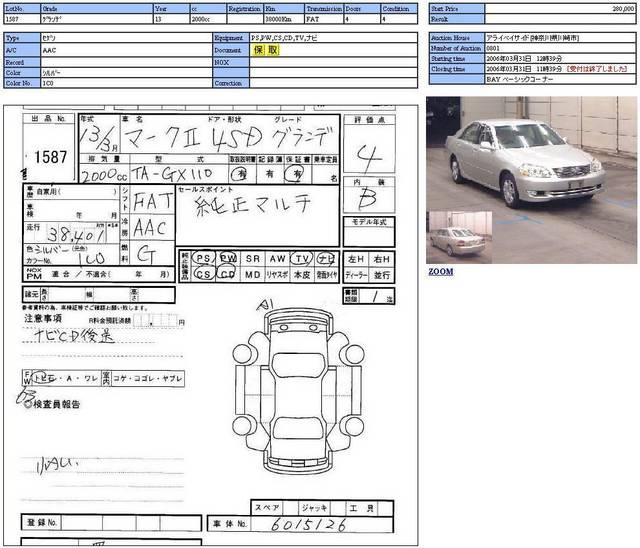Click the Transmission column header
Screen dimensions: 640x548
pos(324,9)
